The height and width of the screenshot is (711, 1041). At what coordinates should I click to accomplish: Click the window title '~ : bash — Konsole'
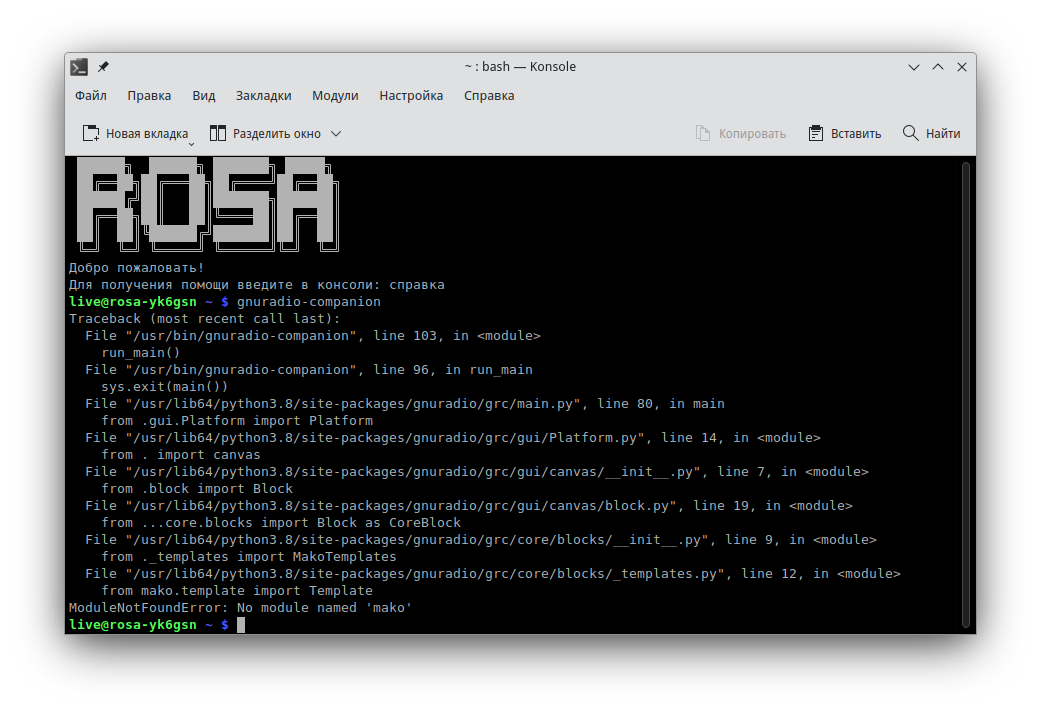tap(520, 67)
